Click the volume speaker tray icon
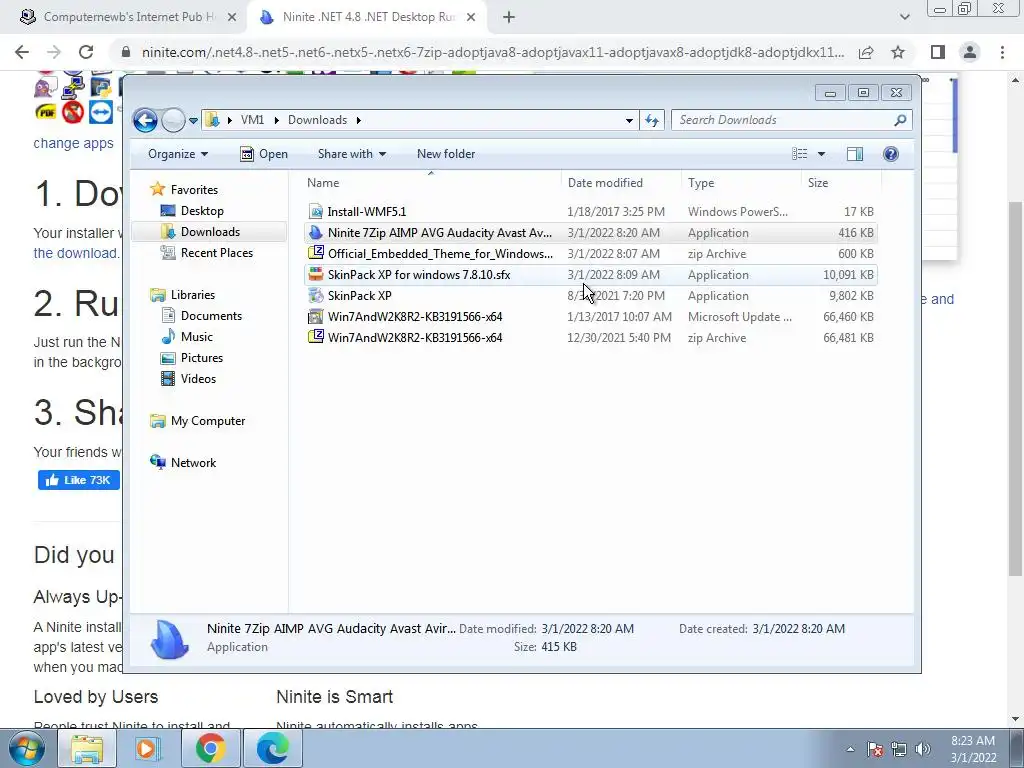 click(923, 749)
